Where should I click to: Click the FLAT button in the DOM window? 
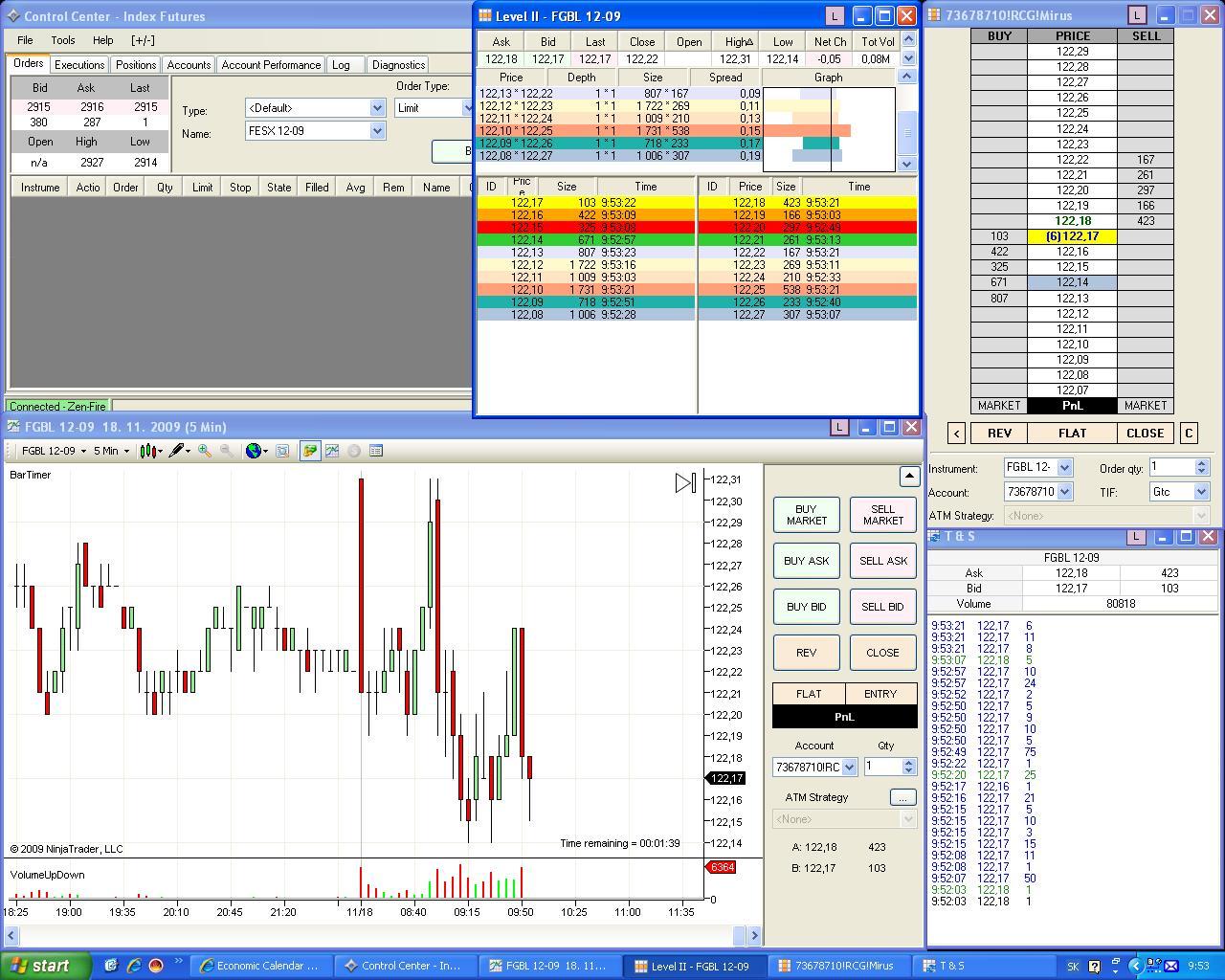coord(1072,434)
